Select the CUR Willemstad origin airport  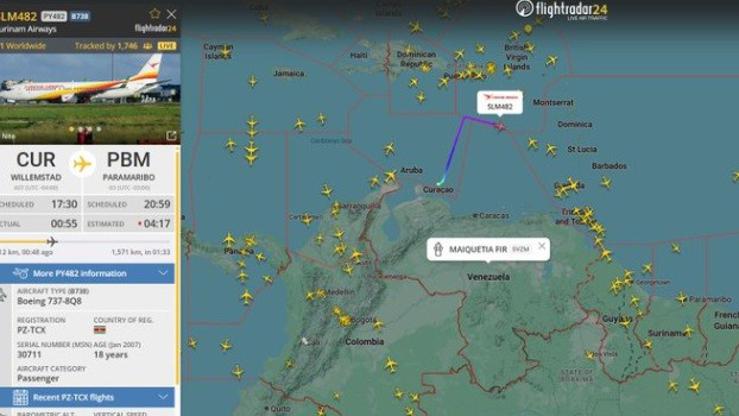[x=36, y=166]
